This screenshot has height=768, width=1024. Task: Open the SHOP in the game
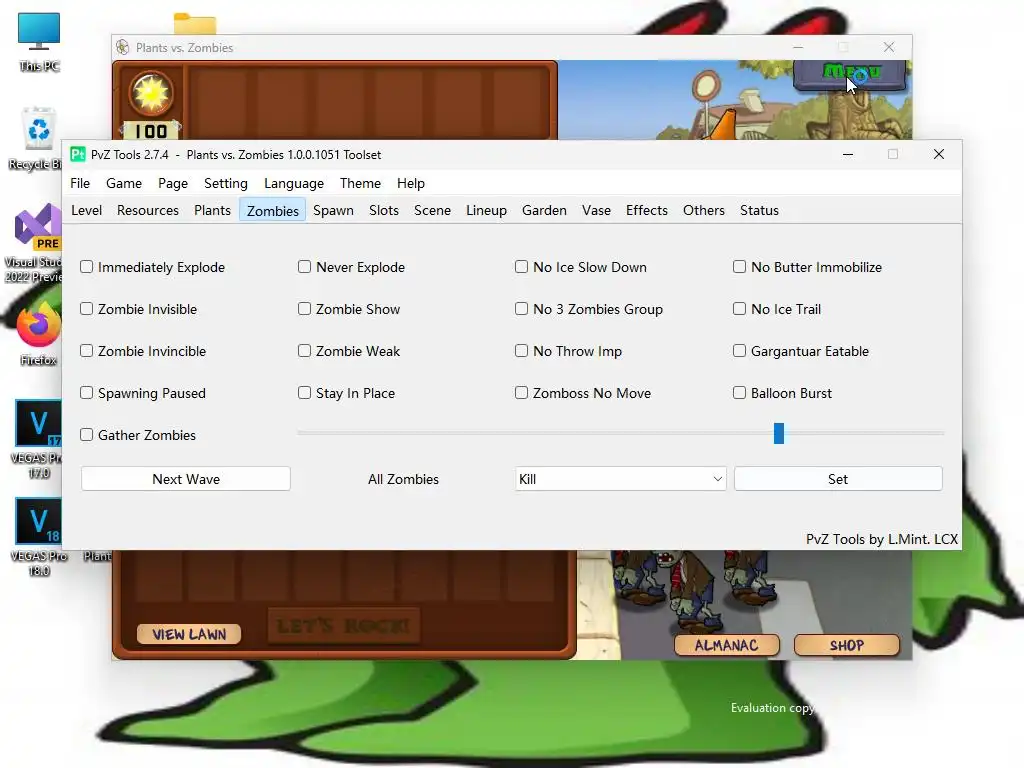(846, 645)
